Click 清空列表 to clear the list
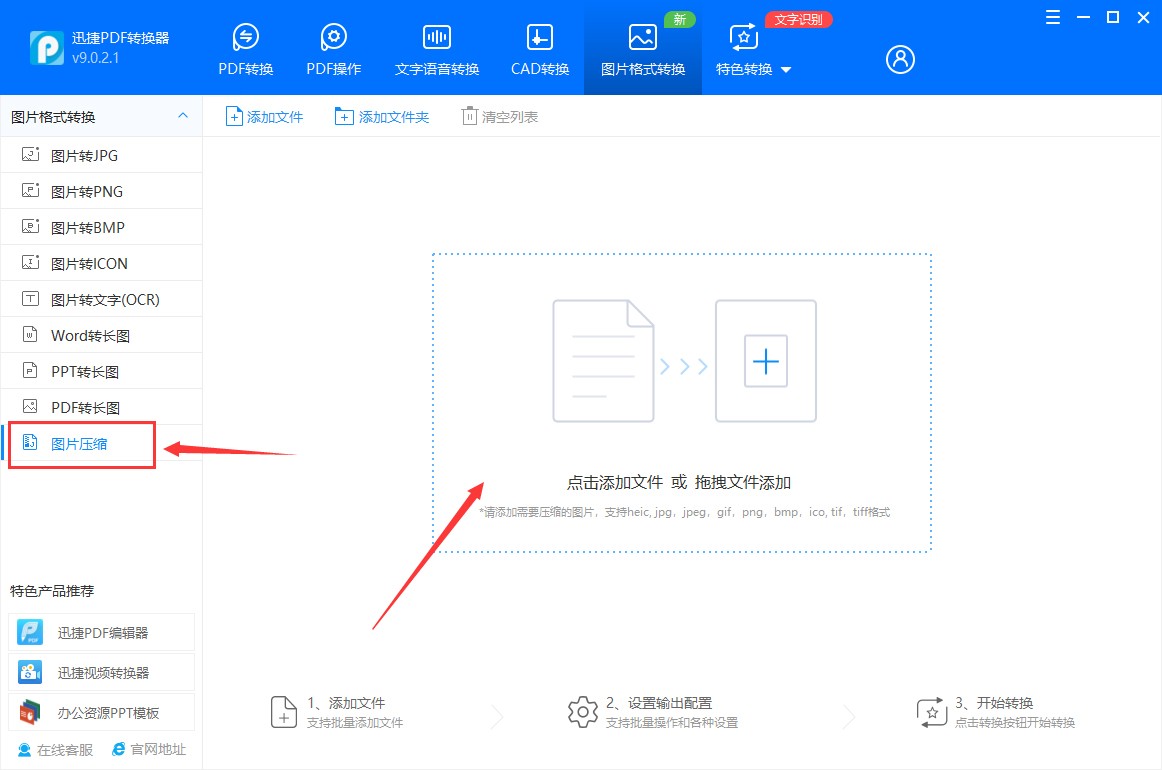1162x770 pixels. click(499, 116)
